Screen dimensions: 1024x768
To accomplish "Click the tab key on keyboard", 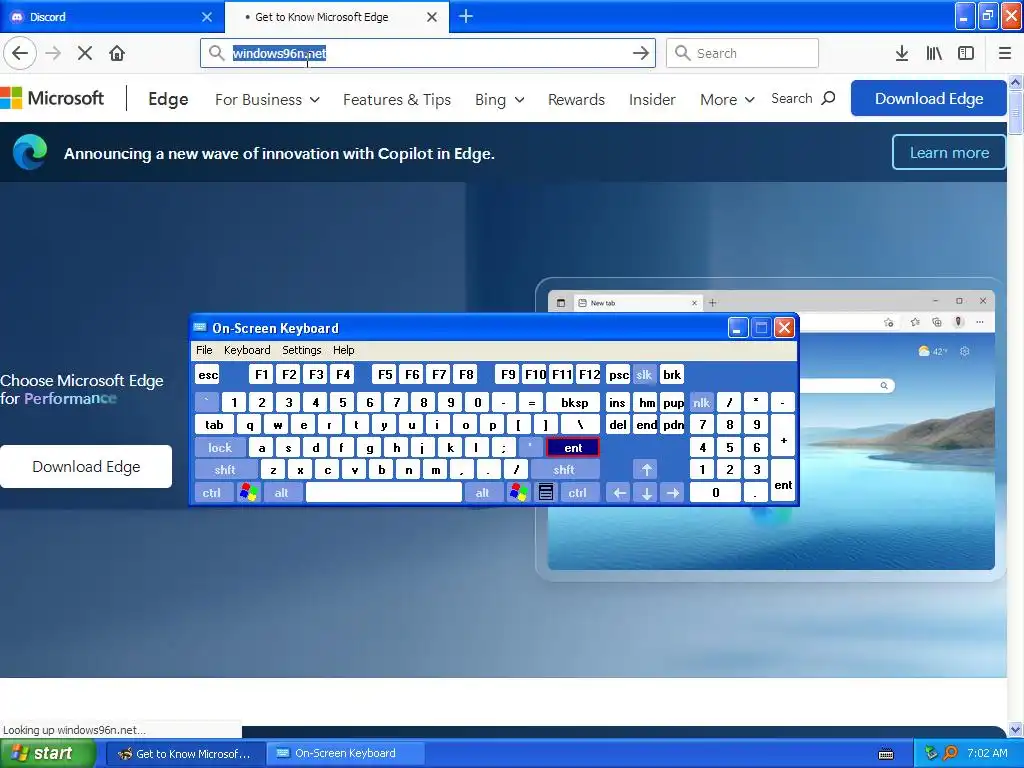I will pos(214,424).
